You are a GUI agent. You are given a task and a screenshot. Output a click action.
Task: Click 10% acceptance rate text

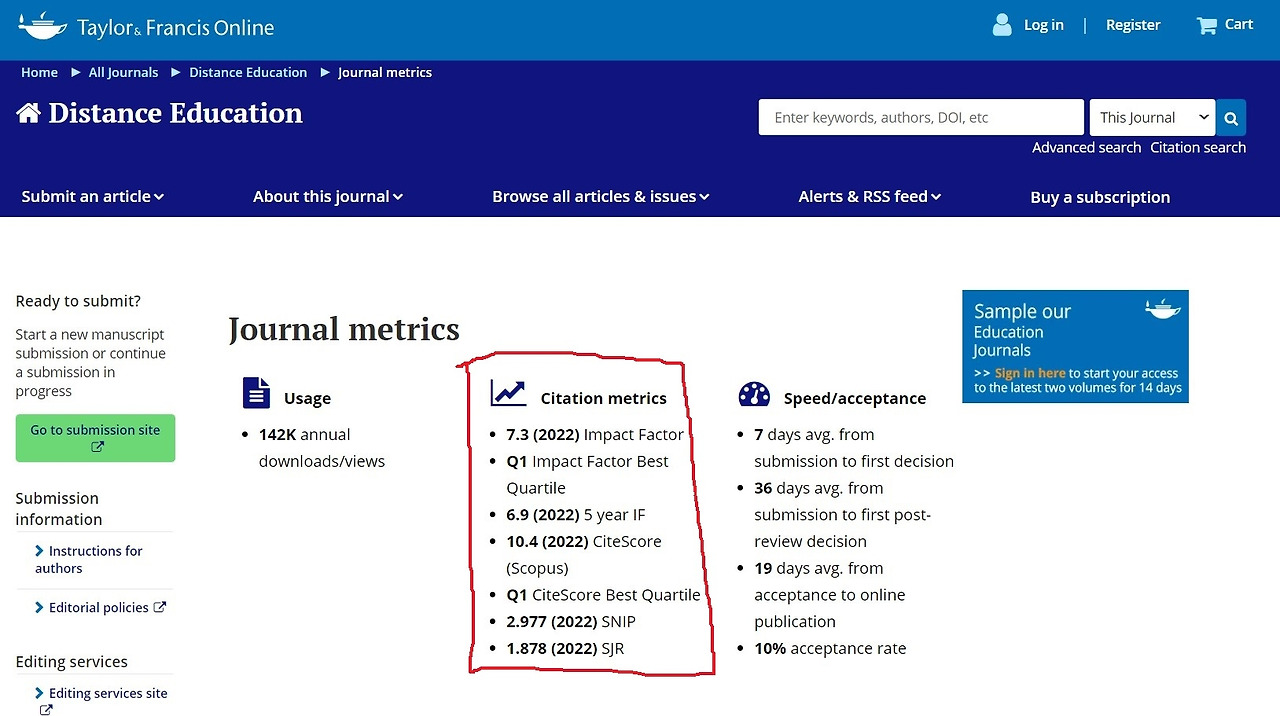tap(830, 649)
